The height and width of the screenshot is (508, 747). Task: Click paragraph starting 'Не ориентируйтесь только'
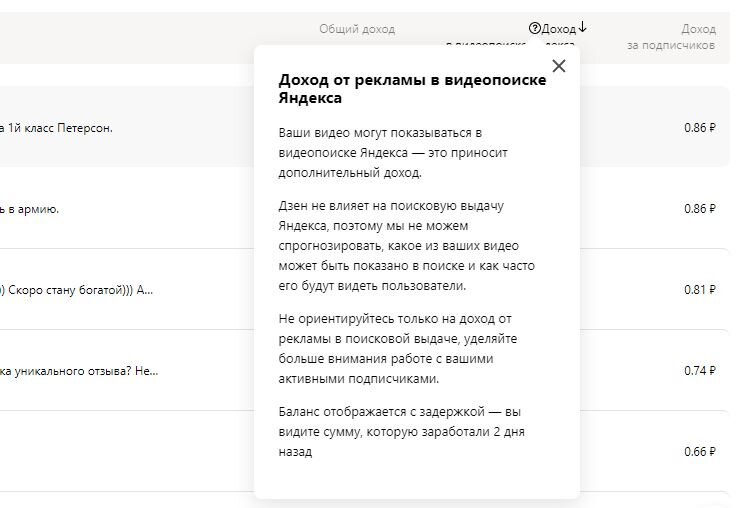pos(398,348)
